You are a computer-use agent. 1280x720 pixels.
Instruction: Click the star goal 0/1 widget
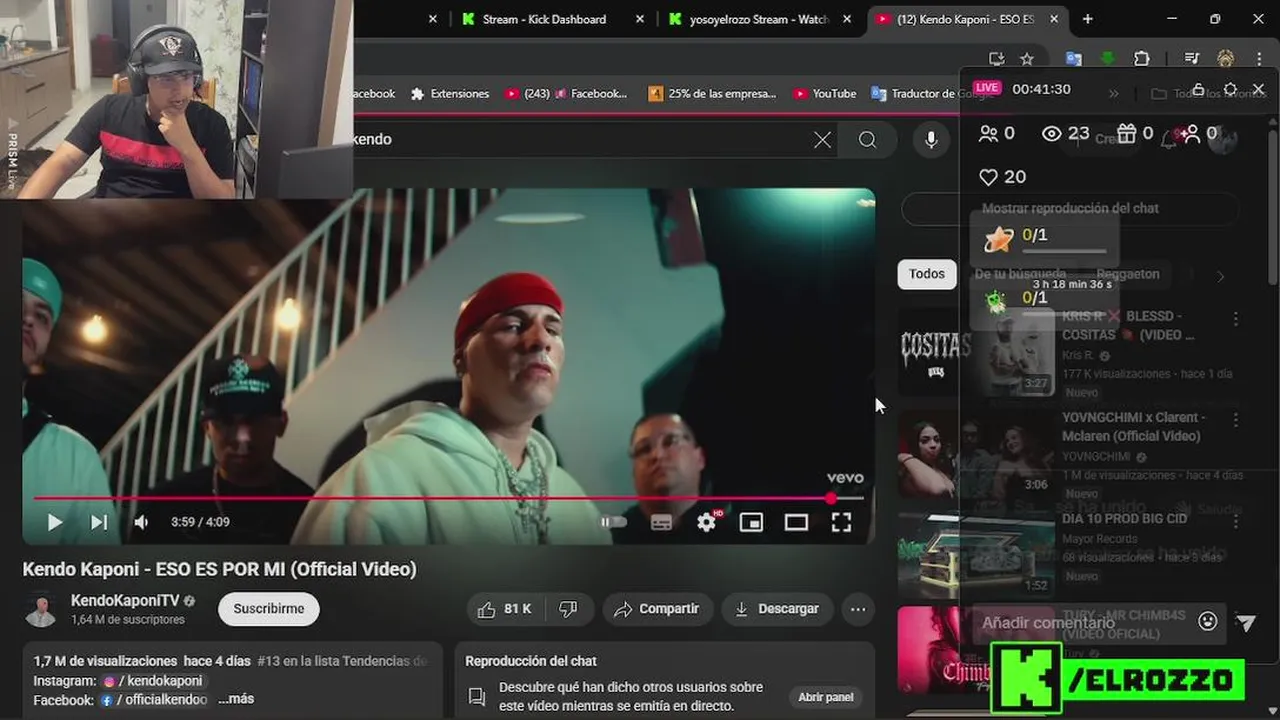tap(1044, 239)
